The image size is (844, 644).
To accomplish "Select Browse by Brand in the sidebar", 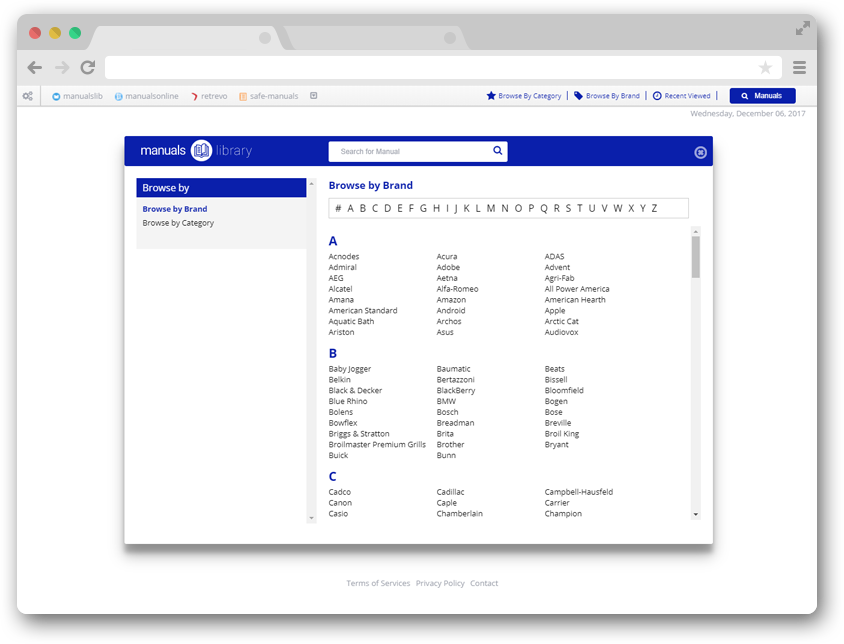I will tap(175, 209).
